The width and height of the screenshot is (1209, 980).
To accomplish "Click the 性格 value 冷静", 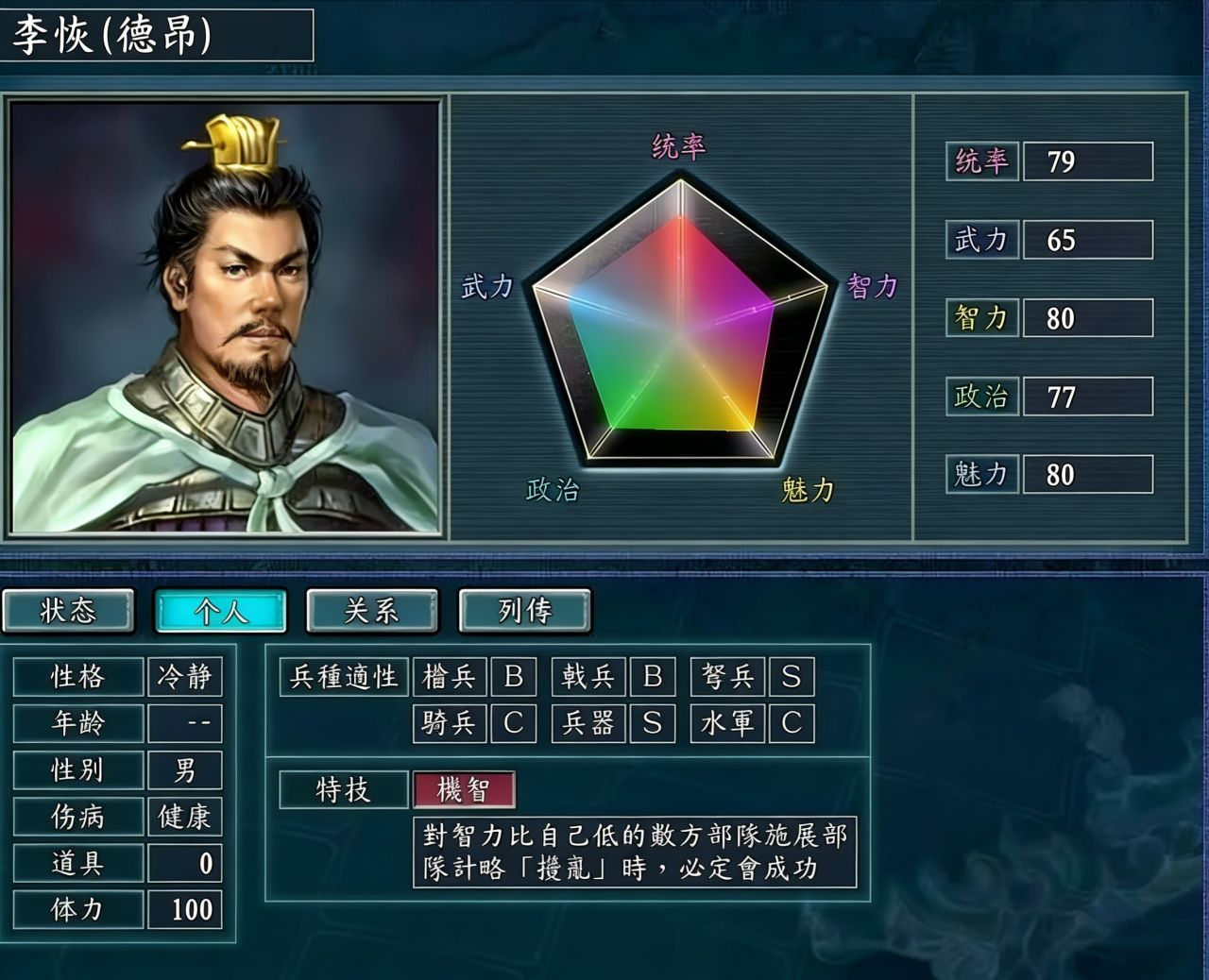I will [x=185, y=677].
